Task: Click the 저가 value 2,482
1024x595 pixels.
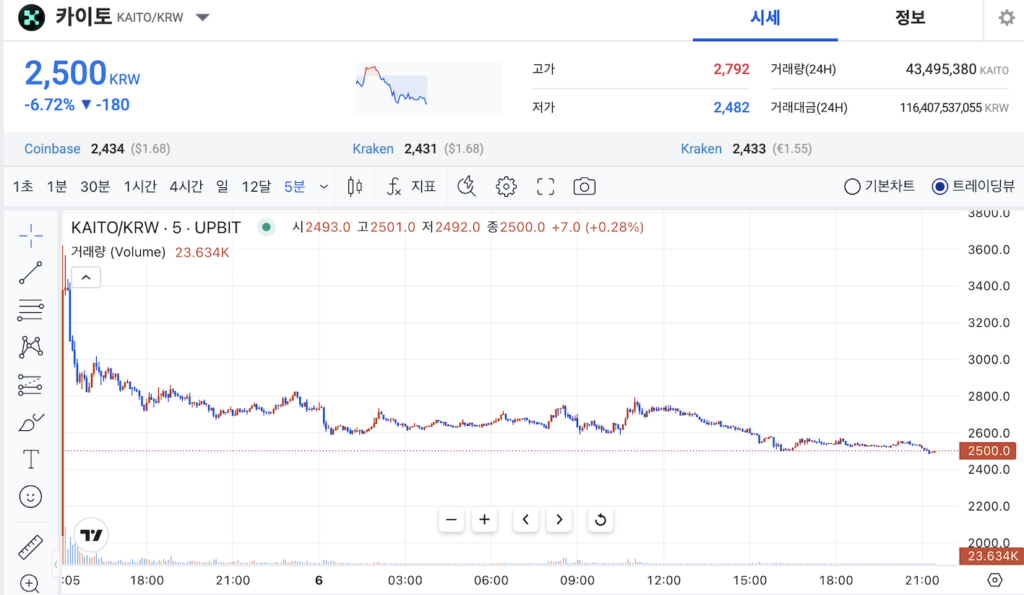Action: [731, 108]
